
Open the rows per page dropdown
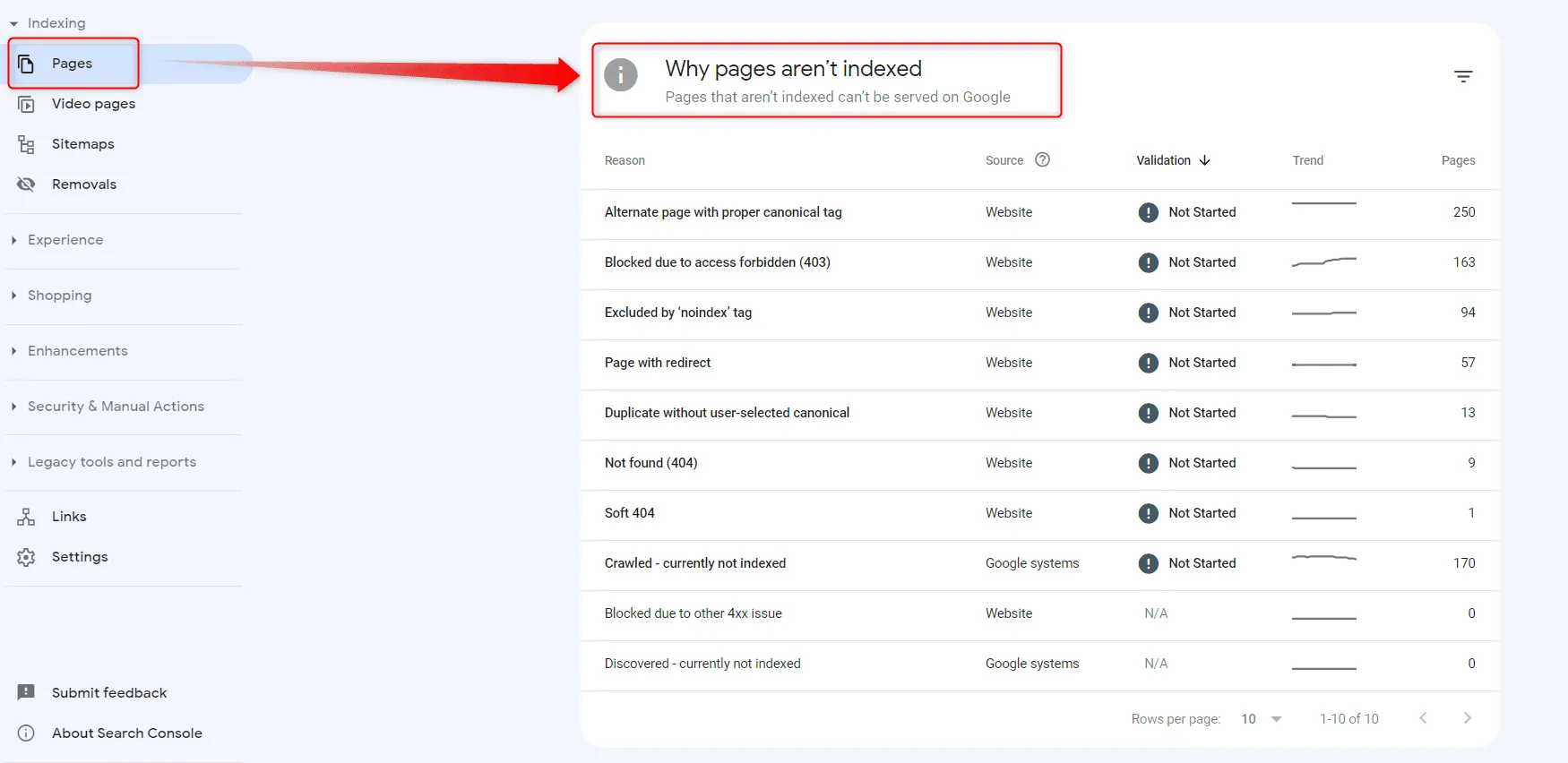pos(1262,719)
